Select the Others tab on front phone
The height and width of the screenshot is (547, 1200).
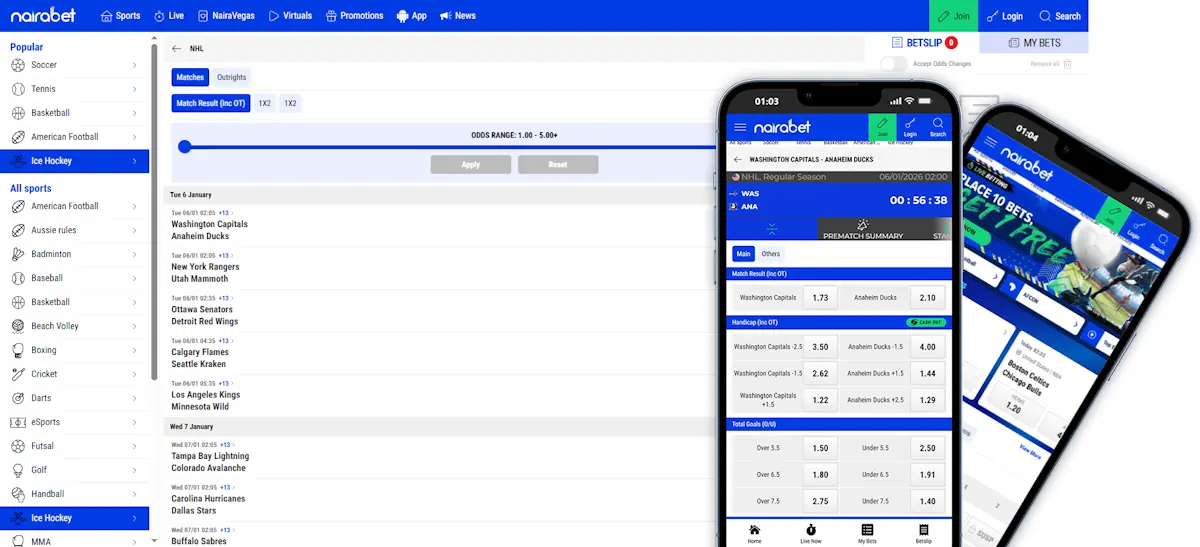click(770, 254)
